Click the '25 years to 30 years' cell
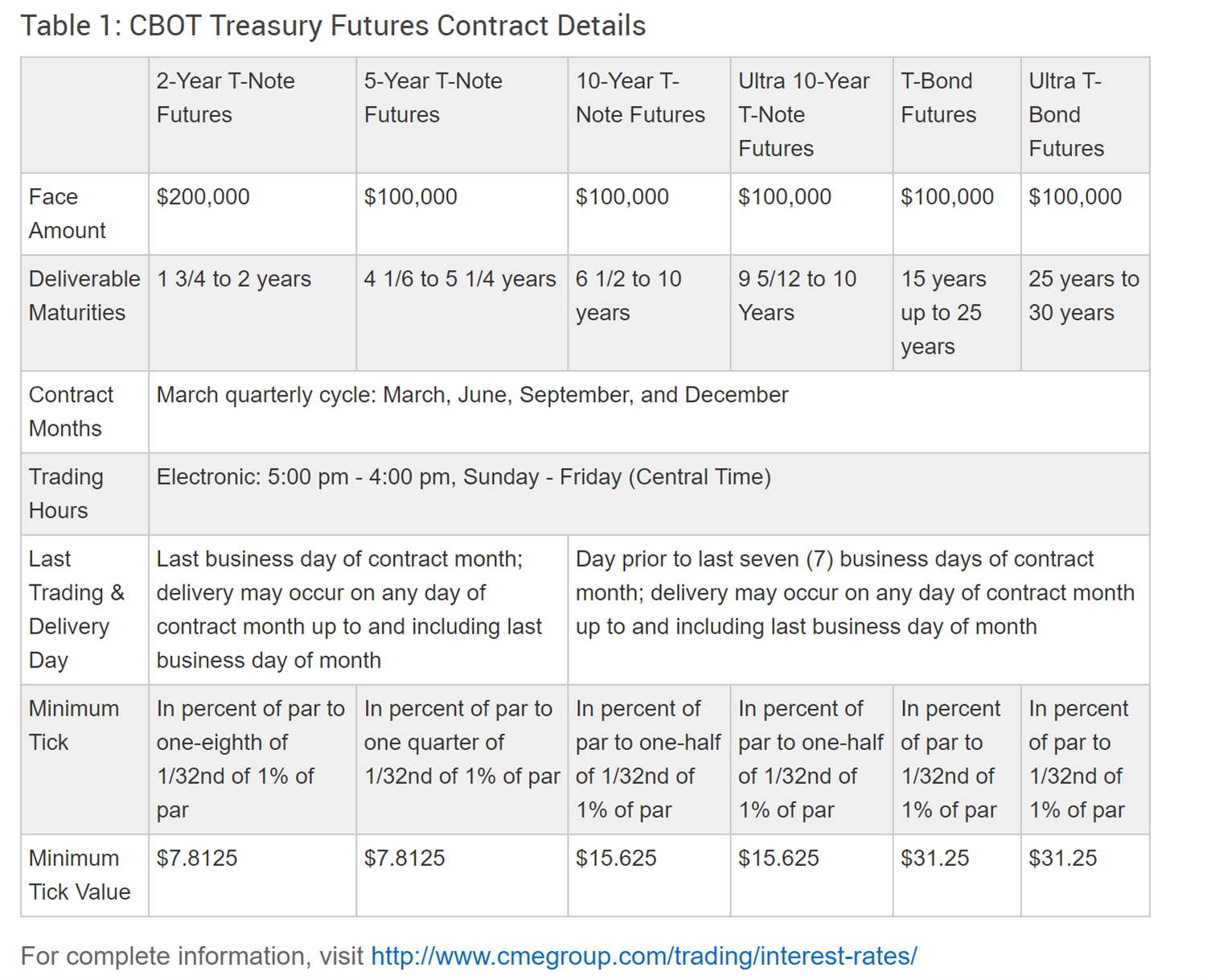 click(x=1085, y=313)
